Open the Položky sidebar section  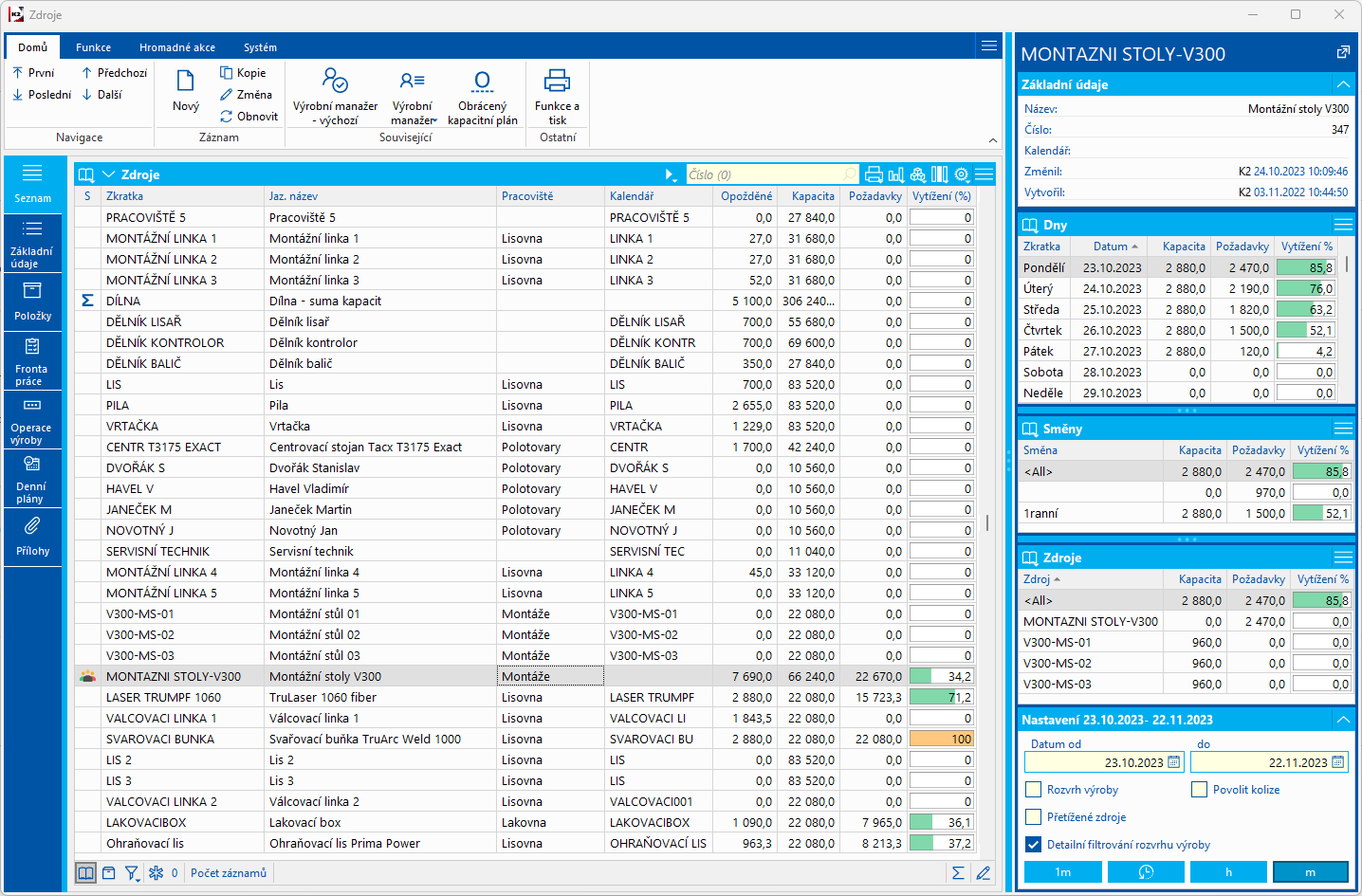[x=32, y=302]
